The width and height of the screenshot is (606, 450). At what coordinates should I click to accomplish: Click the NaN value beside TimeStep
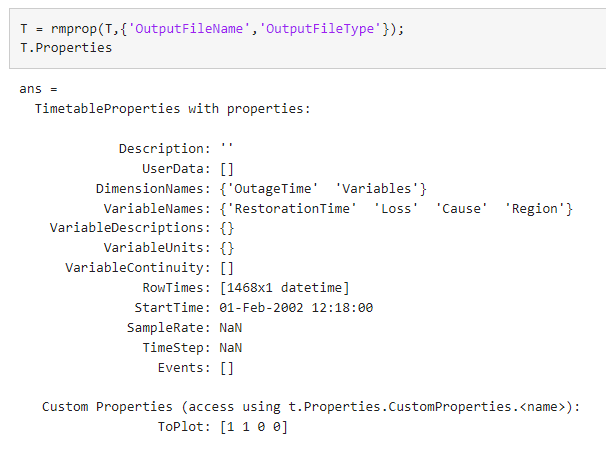coord(231,348)
